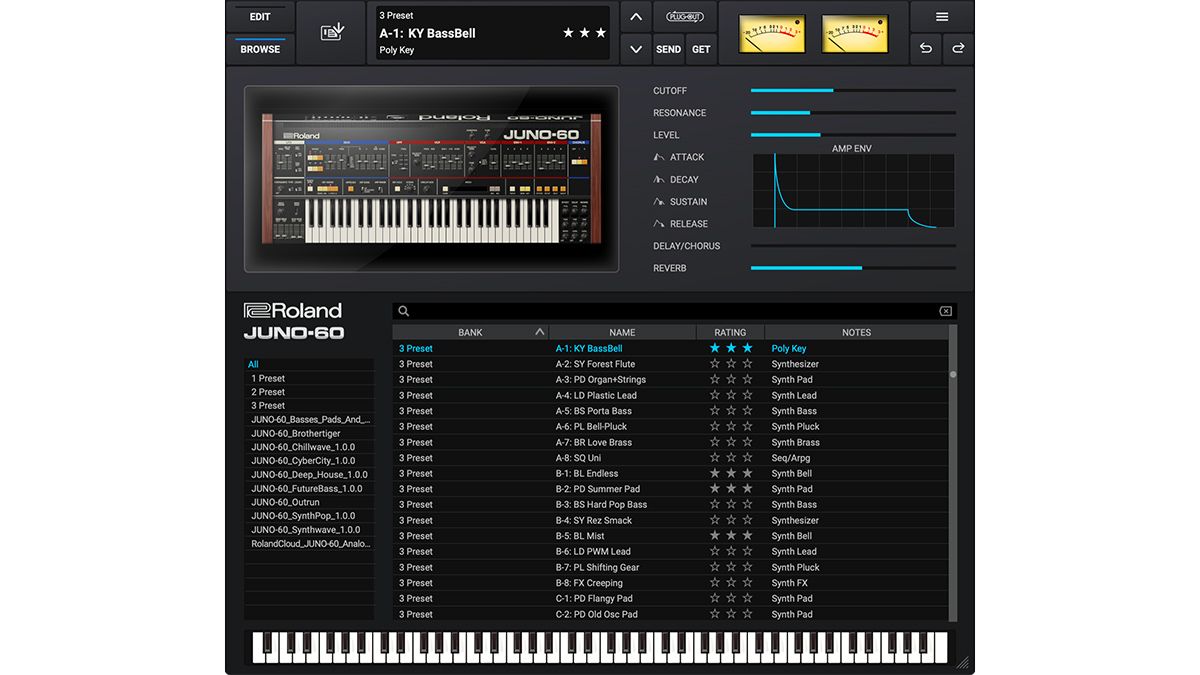Click the Redo arrow icon
The image size is (1200, 675).
pos(958,48)
